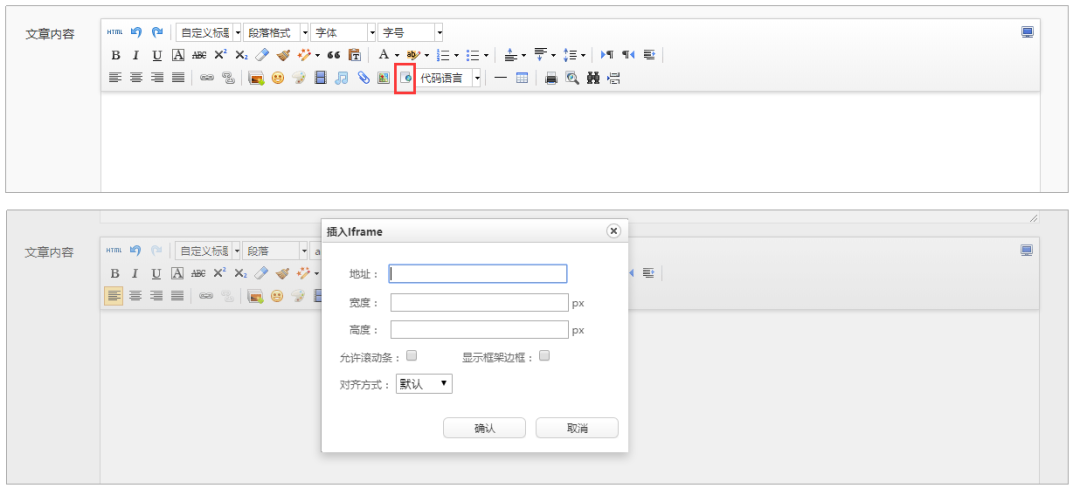Click the 确认 button
This screenshot has height=495, width=1080.
pos(484,428)
